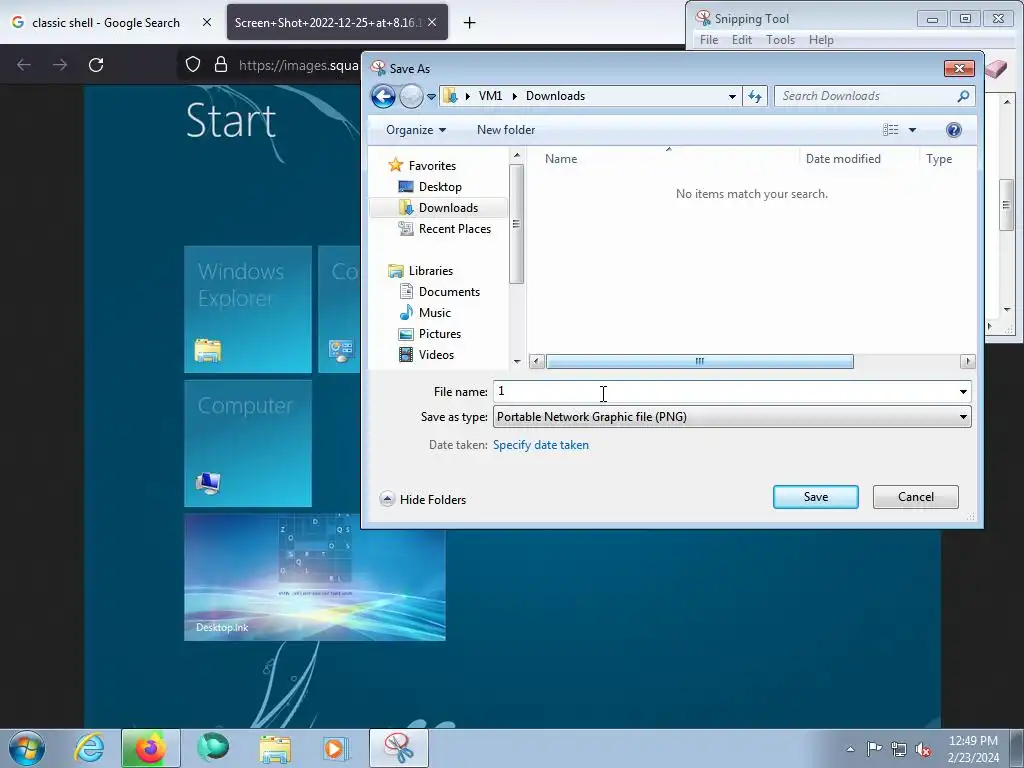
Task: Open Windows Media Player from taskbar
Action: [x=336, y=748]
